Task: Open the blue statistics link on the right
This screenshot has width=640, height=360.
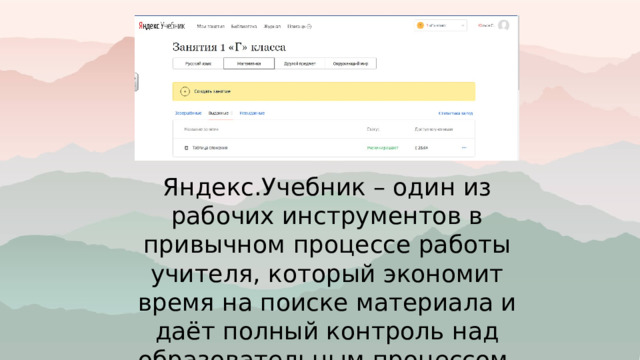Action: pyautogui.click(x=456, y=113)
